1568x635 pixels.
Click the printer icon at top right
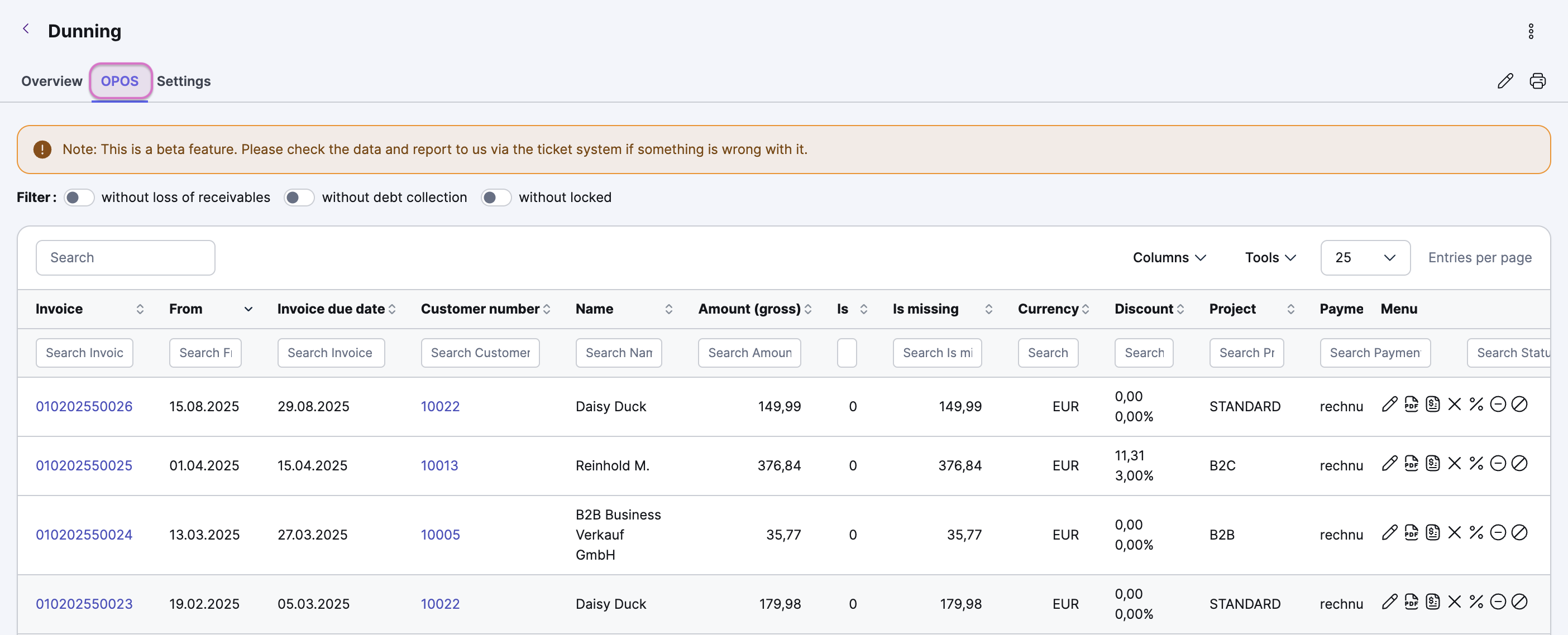pyautogui.click(x=1537, y=81)
